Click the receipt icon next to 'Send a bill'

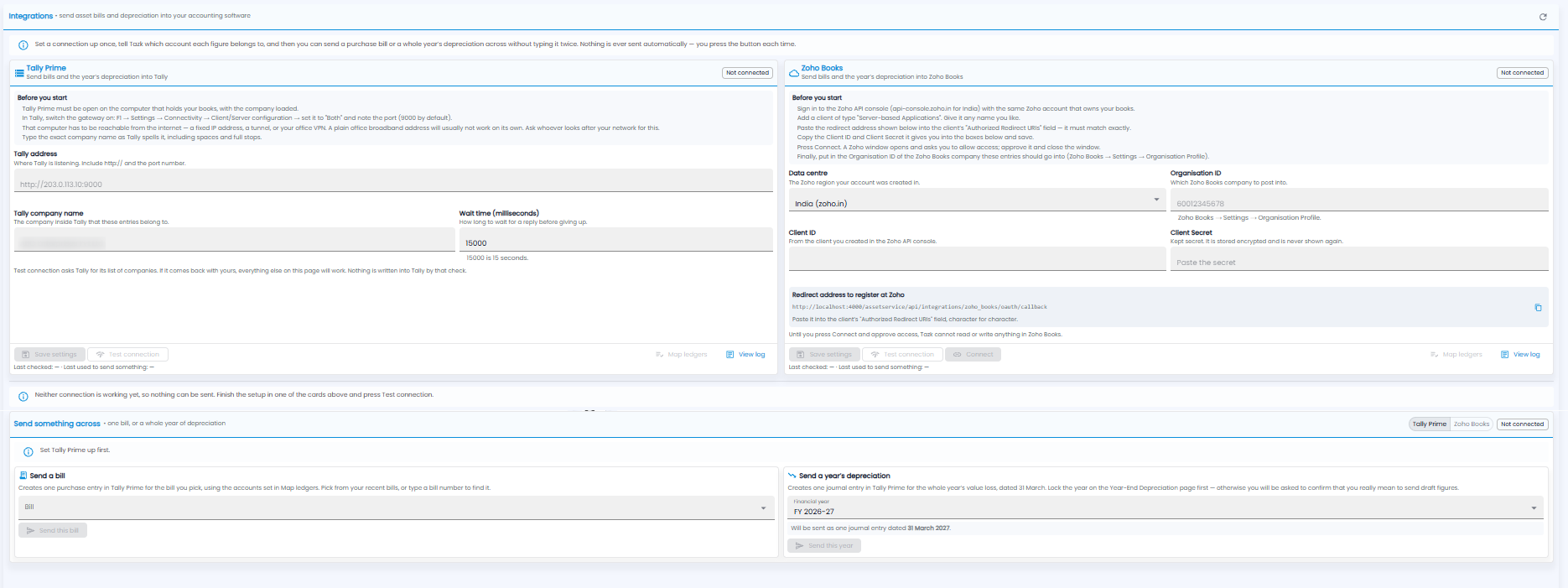23,476
